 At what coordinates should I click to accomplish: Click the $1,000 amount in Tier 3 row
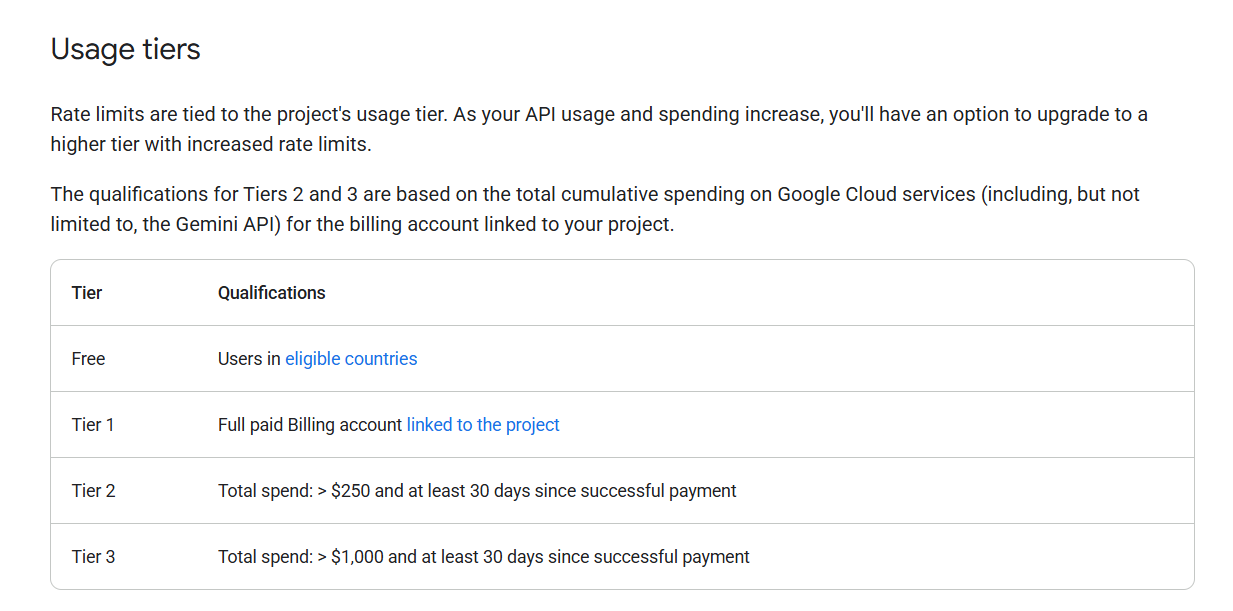click(x=357, y=557)
